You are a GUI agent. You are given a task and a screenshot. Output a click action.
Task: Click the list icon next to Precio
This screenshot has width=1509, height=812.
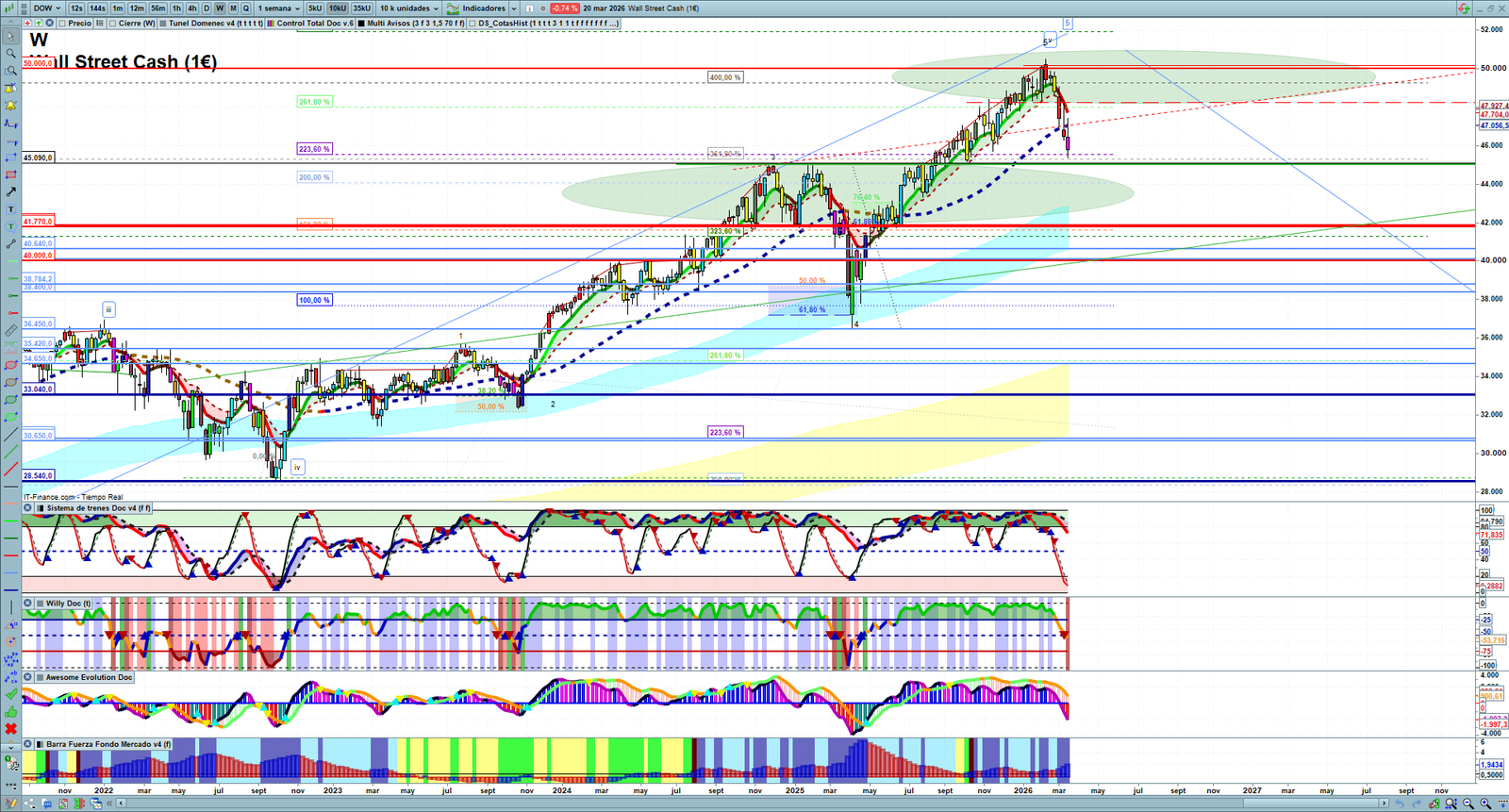tap(99, 23)
